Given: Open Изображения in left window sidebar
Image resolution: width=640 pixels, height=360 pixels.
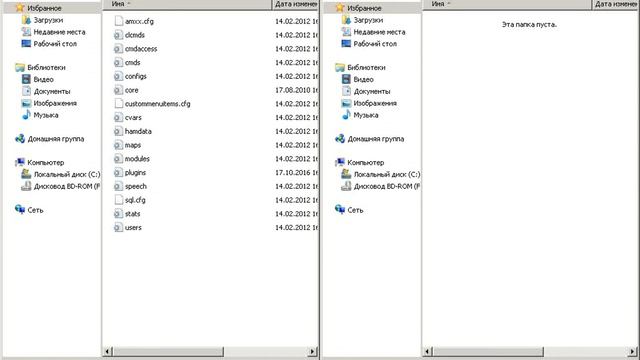Looking at the screenshot, I should [55, 103].
